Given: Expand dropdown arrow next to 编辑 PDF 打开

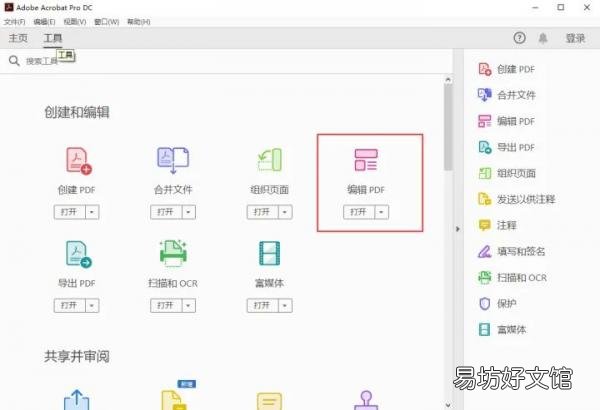Looking at the screenshot, I should tap(381, 212).
